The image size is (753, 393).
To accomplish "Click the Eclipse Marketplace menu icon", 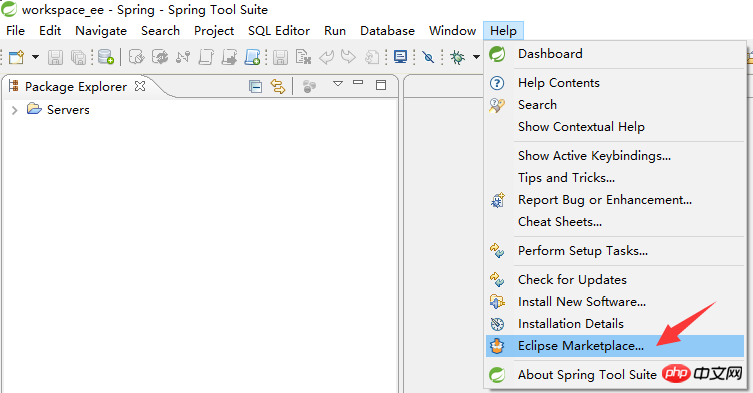I will point(497,346).
